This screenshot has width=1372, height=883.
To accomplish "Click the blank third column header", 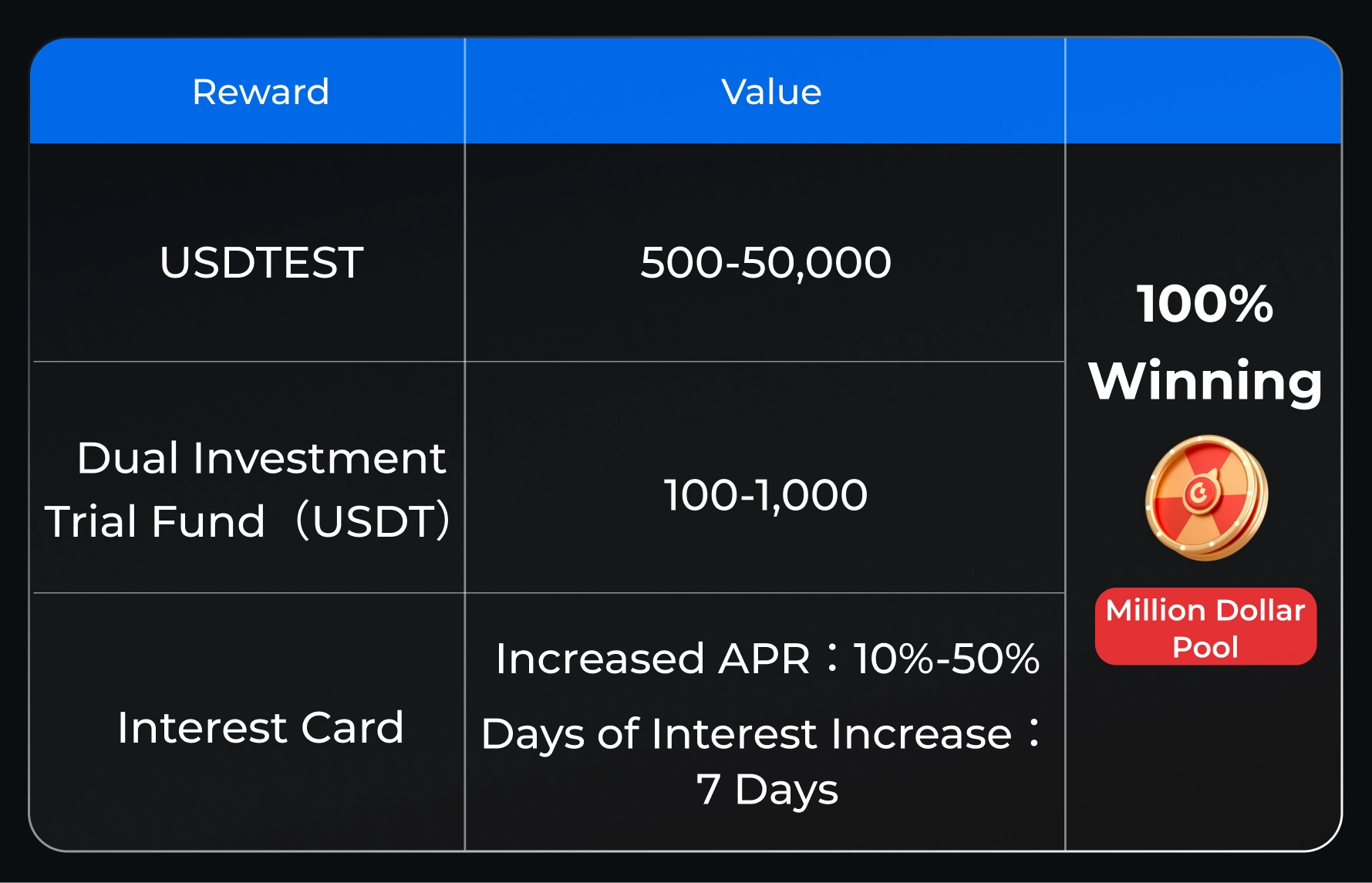I will tap(1203, 92).
